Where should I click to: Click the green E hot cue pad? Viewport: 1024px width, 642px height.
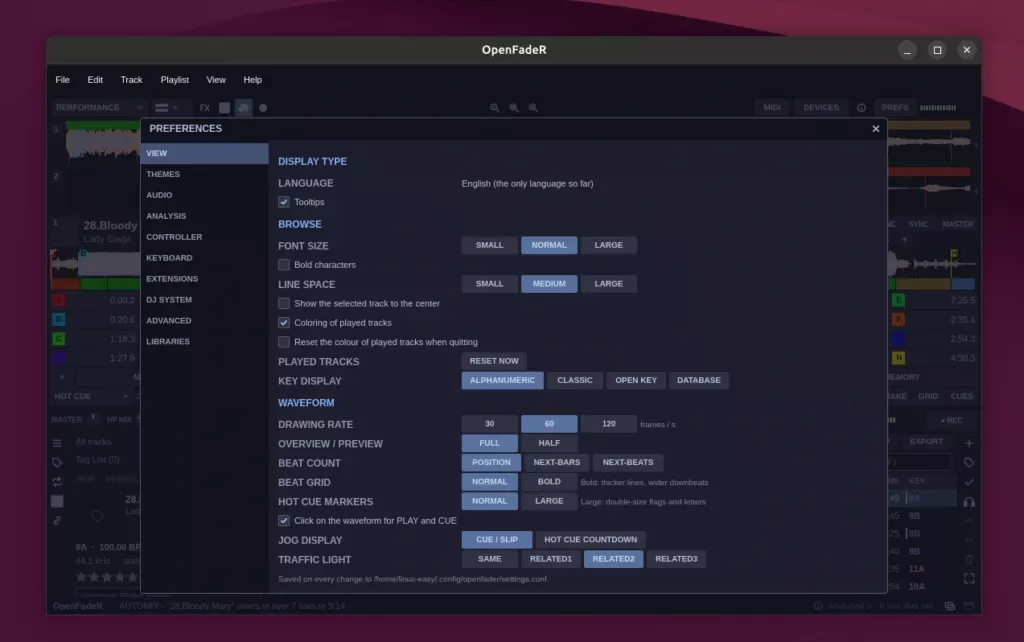899,300
